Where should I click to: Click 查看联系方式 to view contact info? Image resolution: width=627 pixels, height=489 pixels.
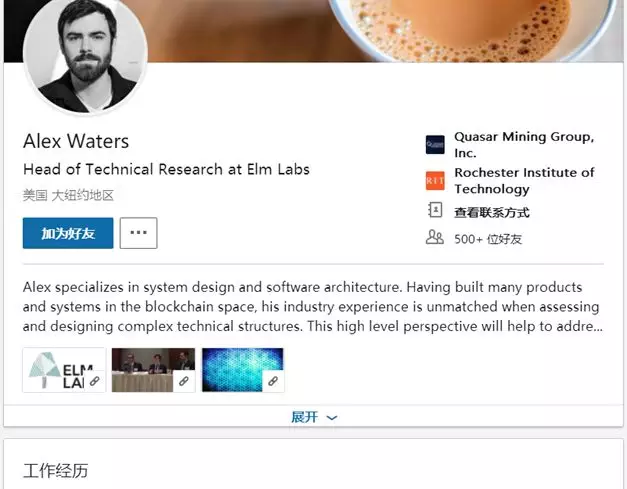[491, 212]
